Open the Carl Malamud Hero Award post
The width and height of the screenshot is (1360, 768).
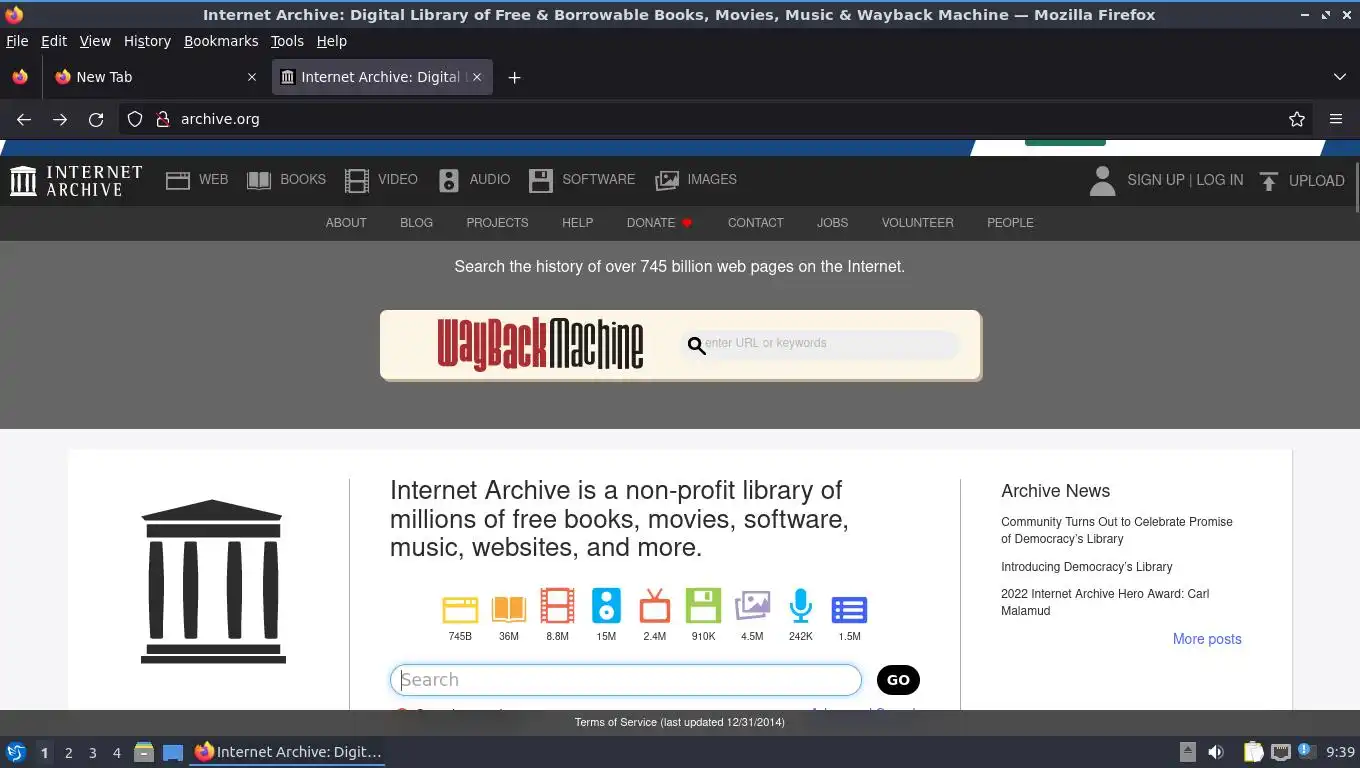[x=1105, y=602]
